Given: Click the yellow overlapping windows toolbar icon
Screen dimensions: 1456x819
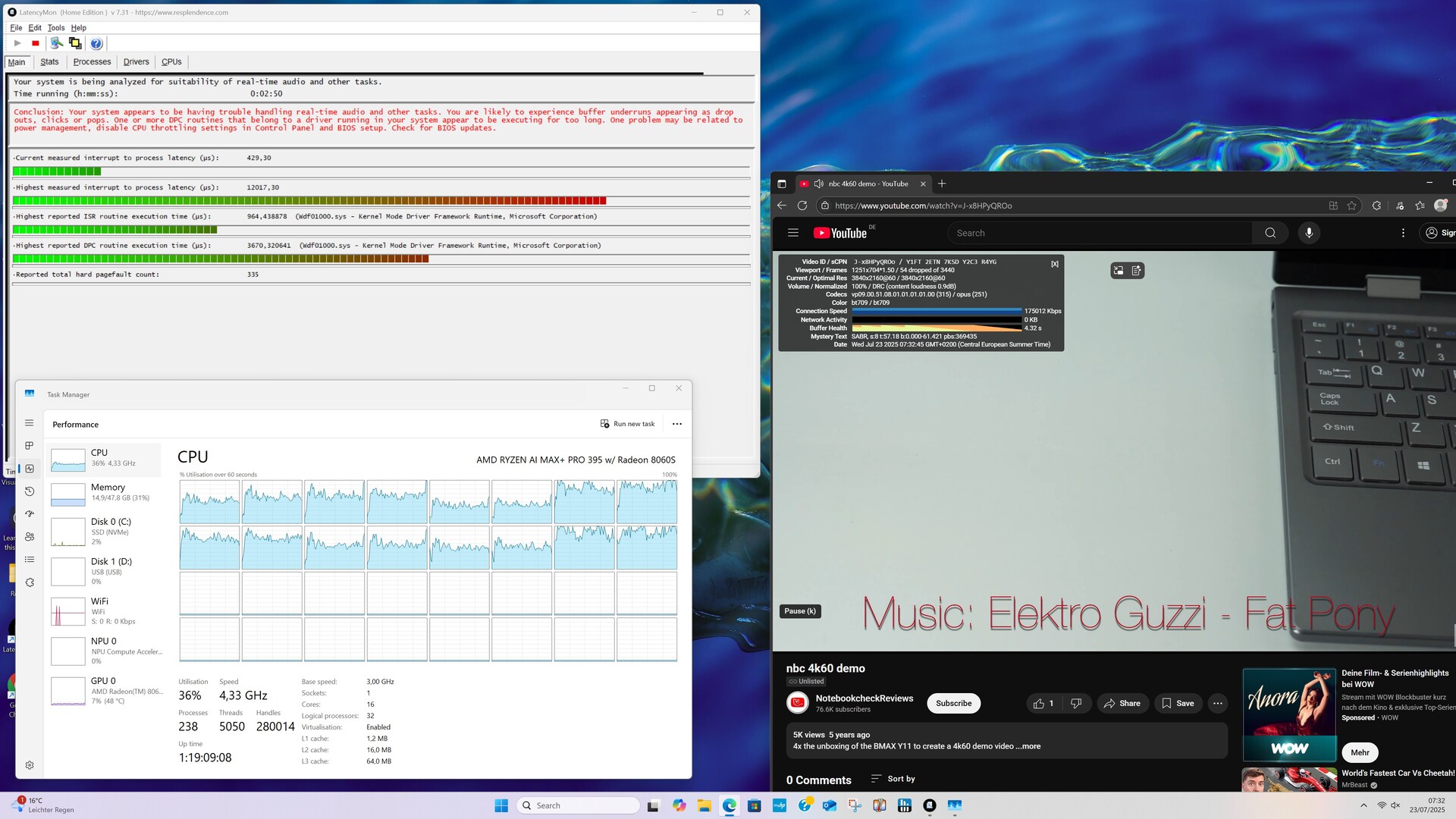Looking at the screenshot, I should 75,43.
